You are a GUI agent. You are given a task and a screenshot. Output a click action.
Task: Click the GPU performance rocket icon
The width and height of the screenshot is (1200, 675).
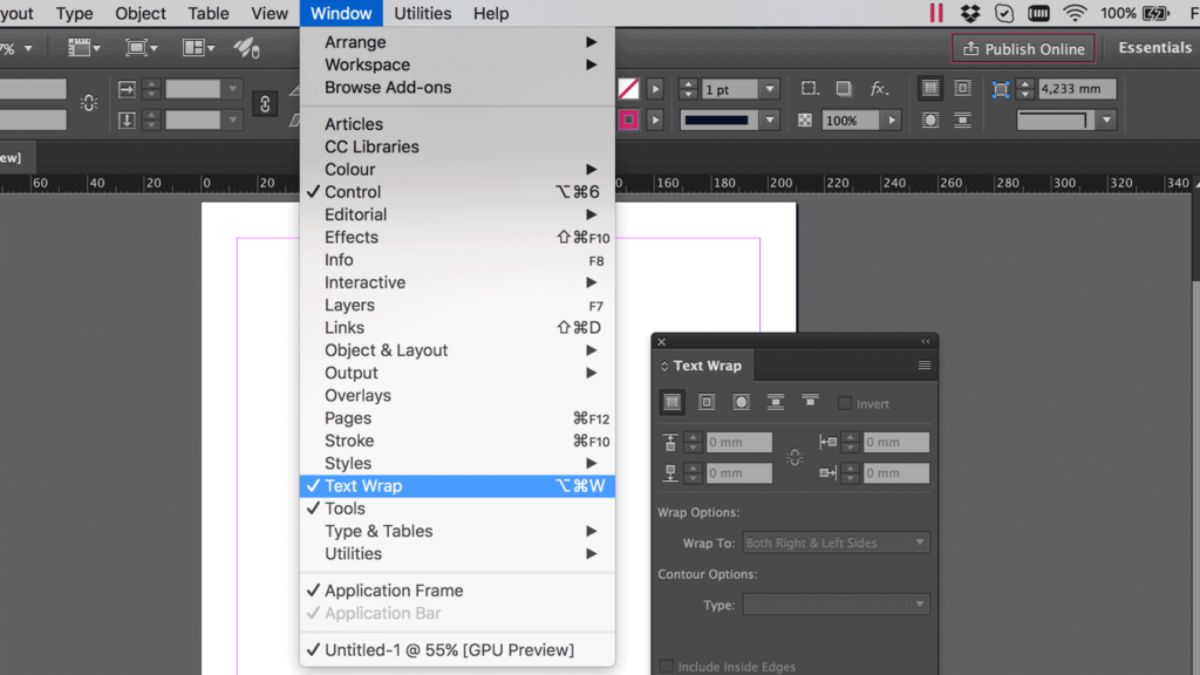coord(246,48)
